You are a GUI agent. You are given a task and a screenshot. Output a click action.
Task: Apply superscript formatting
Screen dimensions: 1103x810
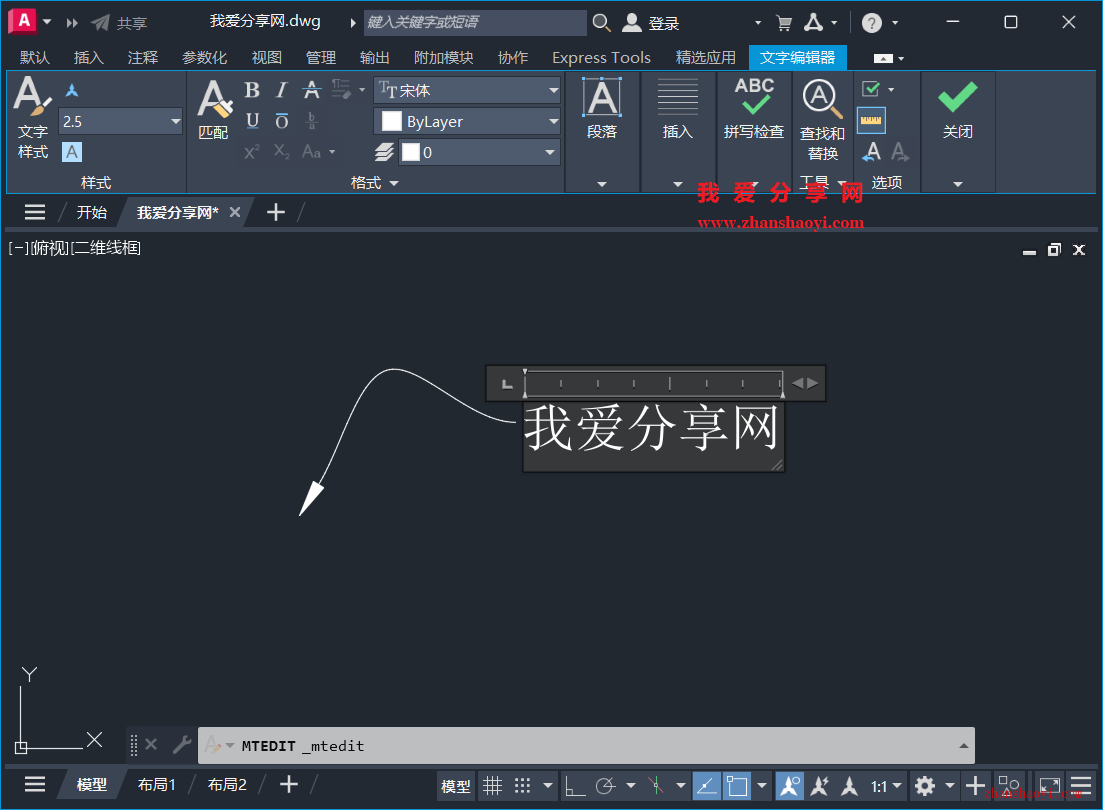(x=252, y=152)
